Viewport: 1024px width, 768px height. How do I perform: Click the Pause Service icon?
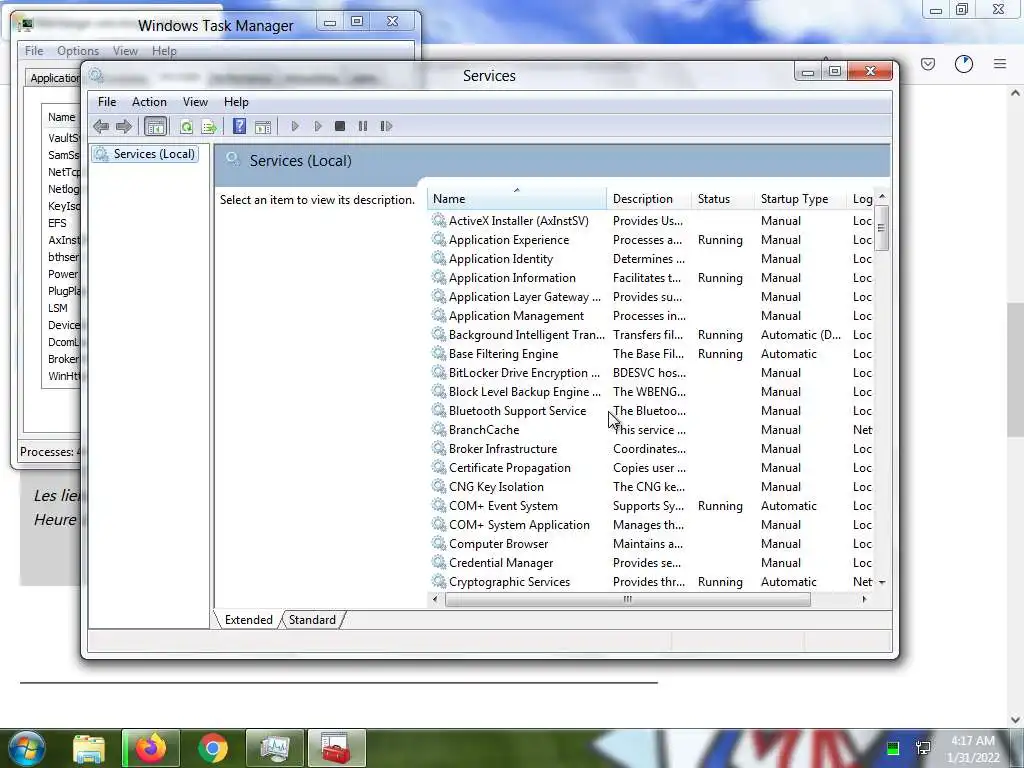(362, 126)
